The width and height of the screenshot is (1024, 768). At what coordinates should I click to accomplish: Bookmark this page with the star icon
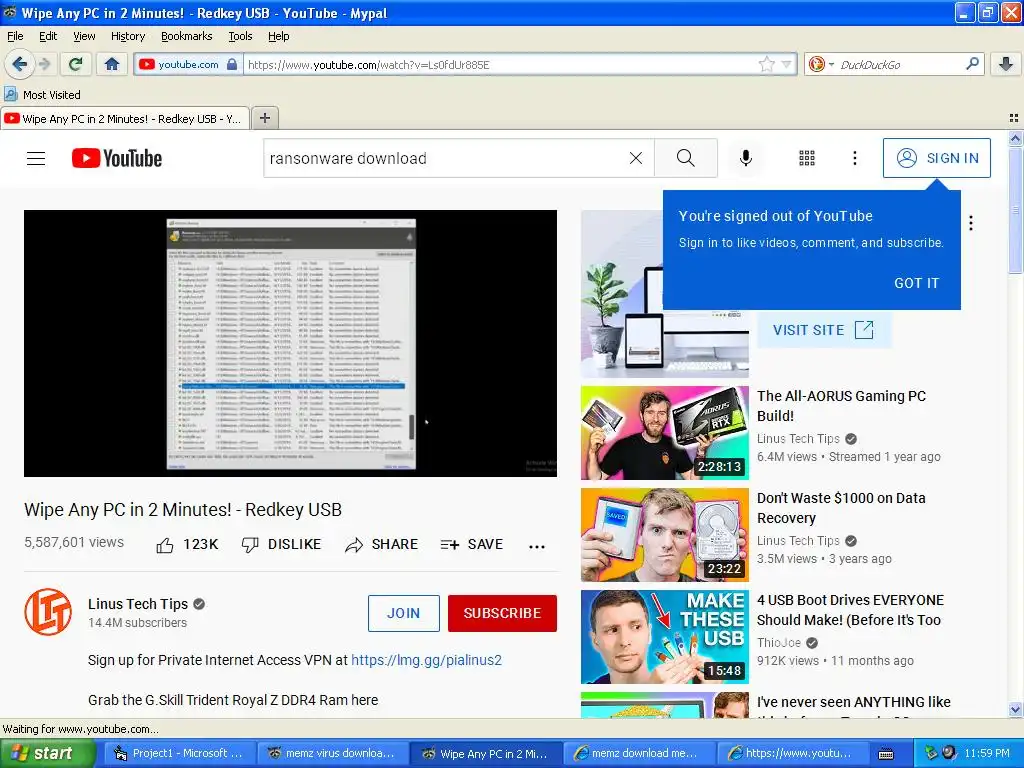[x=767, y=64]
